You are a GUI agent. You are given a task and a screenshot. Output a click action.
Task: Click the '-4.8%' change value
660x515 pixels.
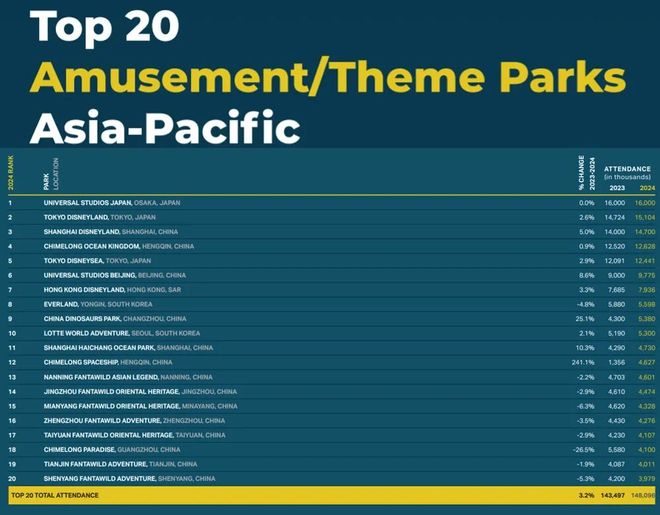coord(585,304)
